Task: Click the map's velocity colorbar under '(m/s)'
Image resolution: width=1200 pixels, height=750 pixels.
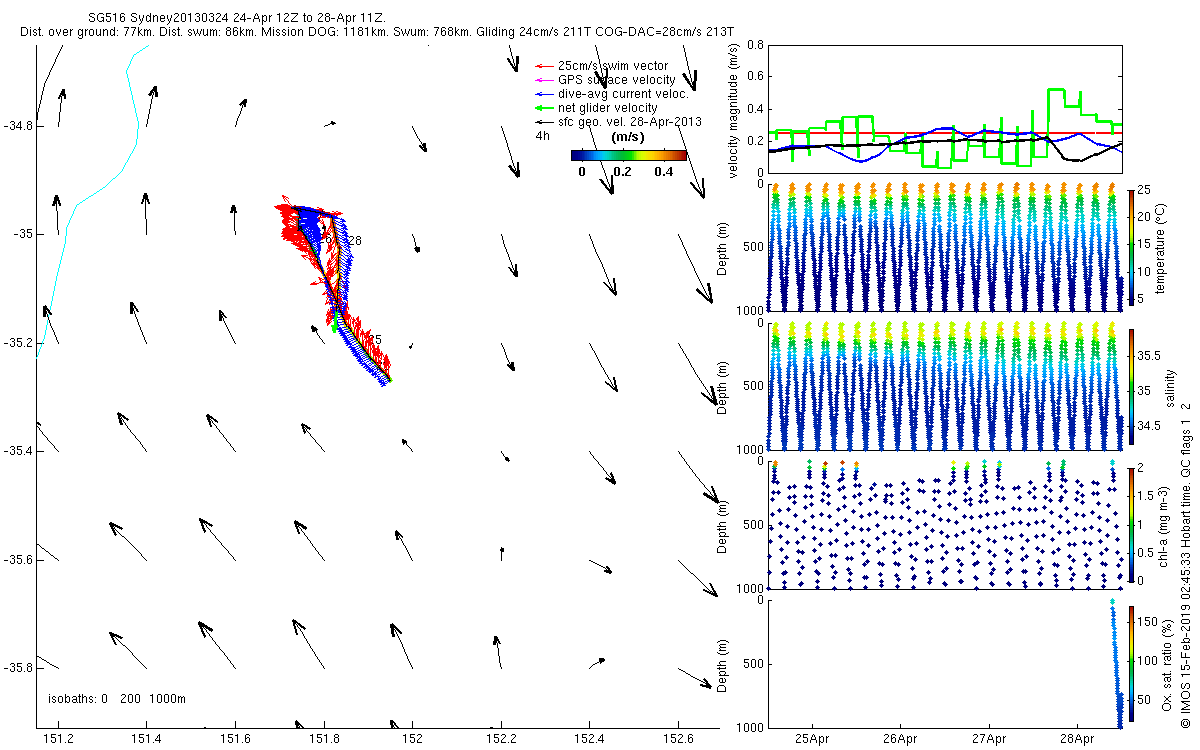Action: tap(629, 155)
